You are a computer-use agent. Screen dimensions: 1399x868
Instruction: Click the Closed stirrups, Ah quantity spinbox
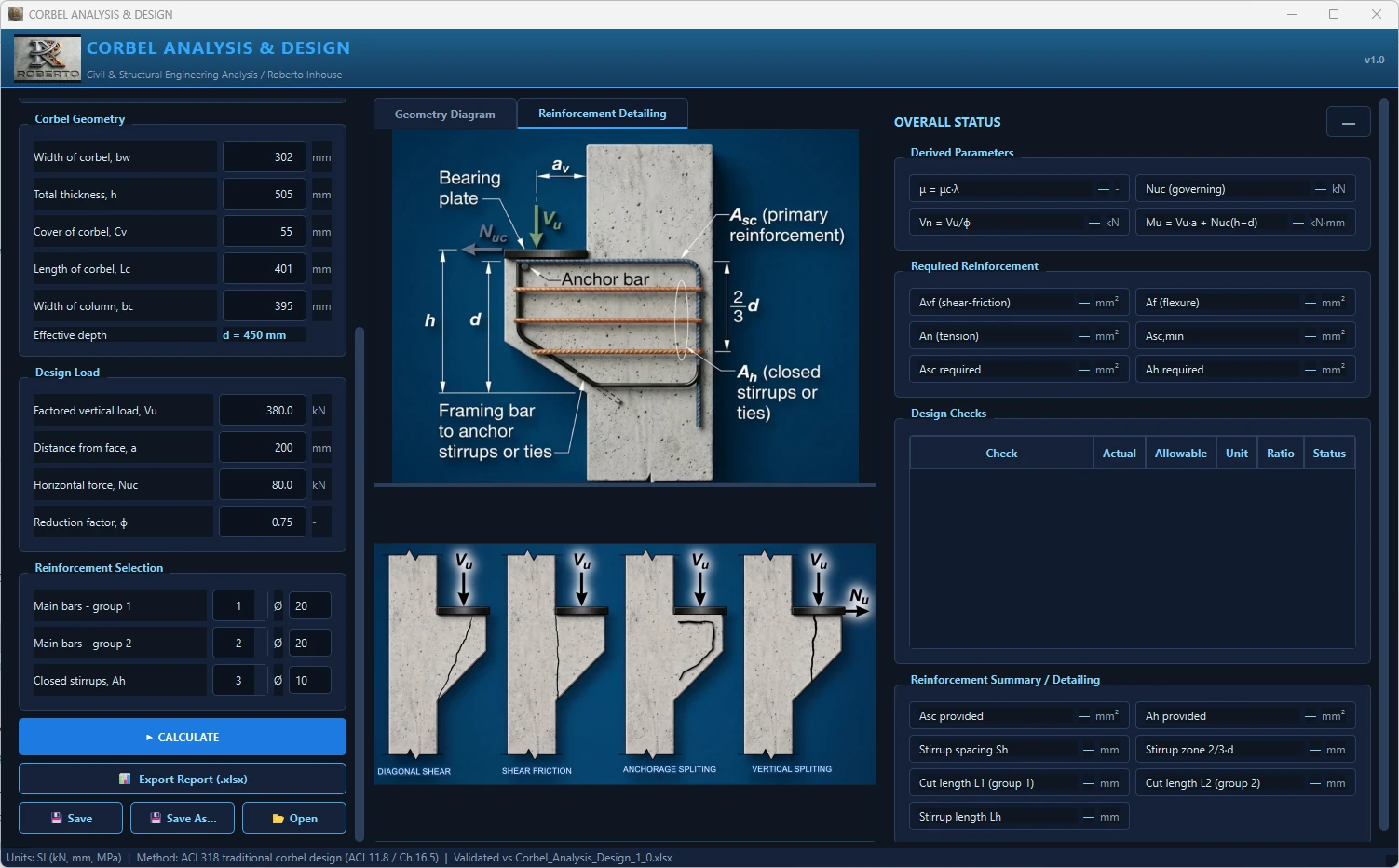point(239,680)
